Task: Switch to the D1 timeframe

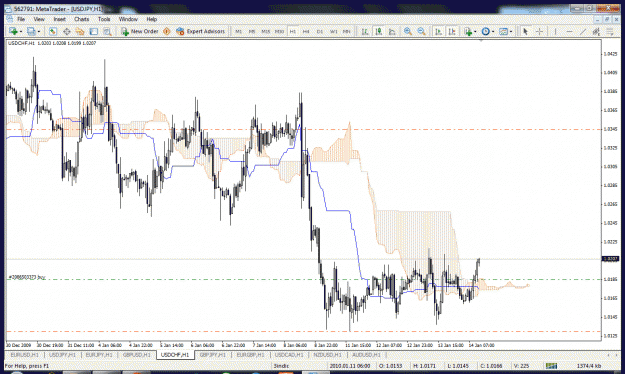Action: pyautogui.click(x=320, y=31)
